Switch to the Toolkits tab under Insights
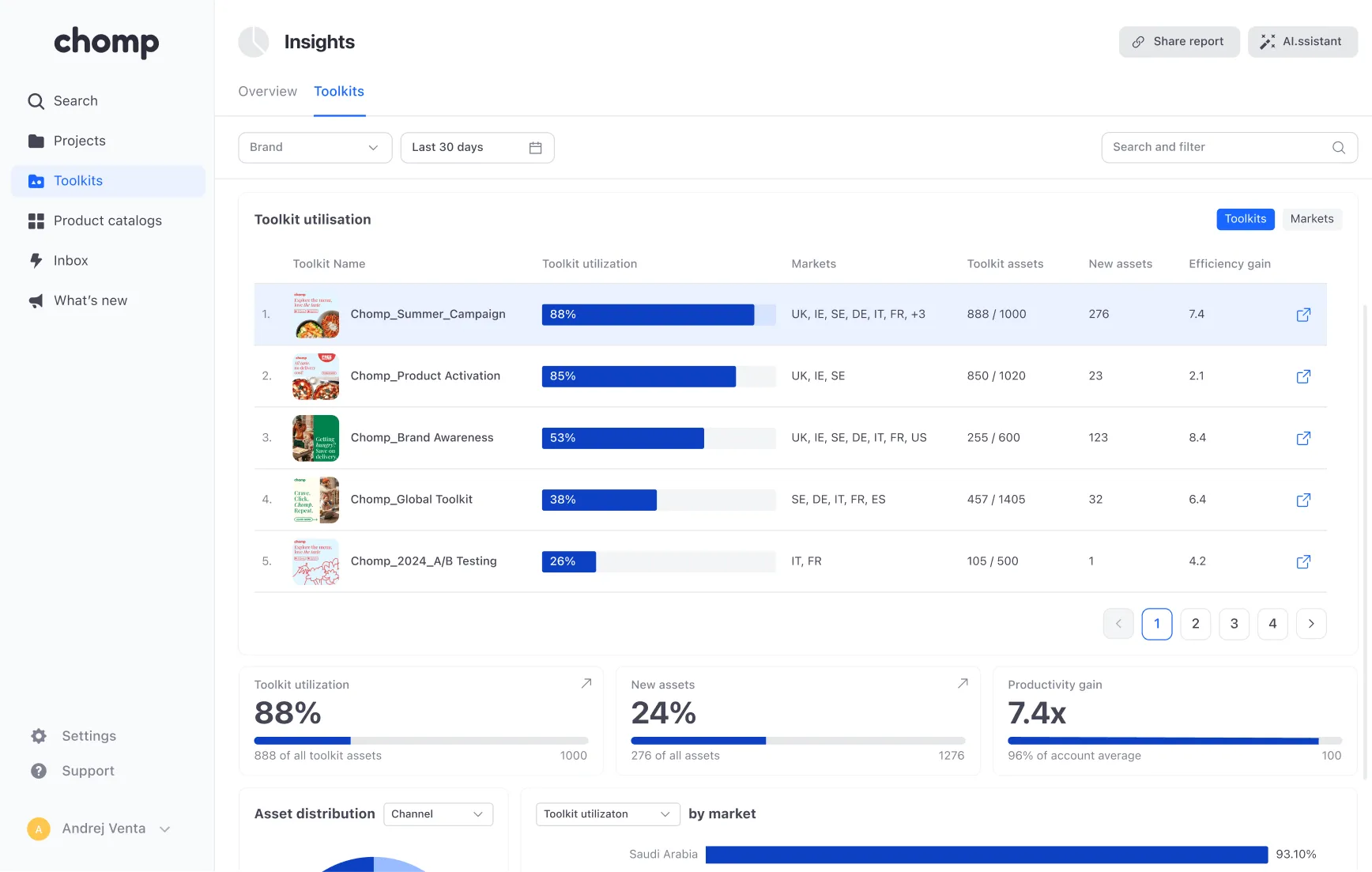Image resolution: width=1372 pixels, height=872 pixels. (x=339, y=92)
